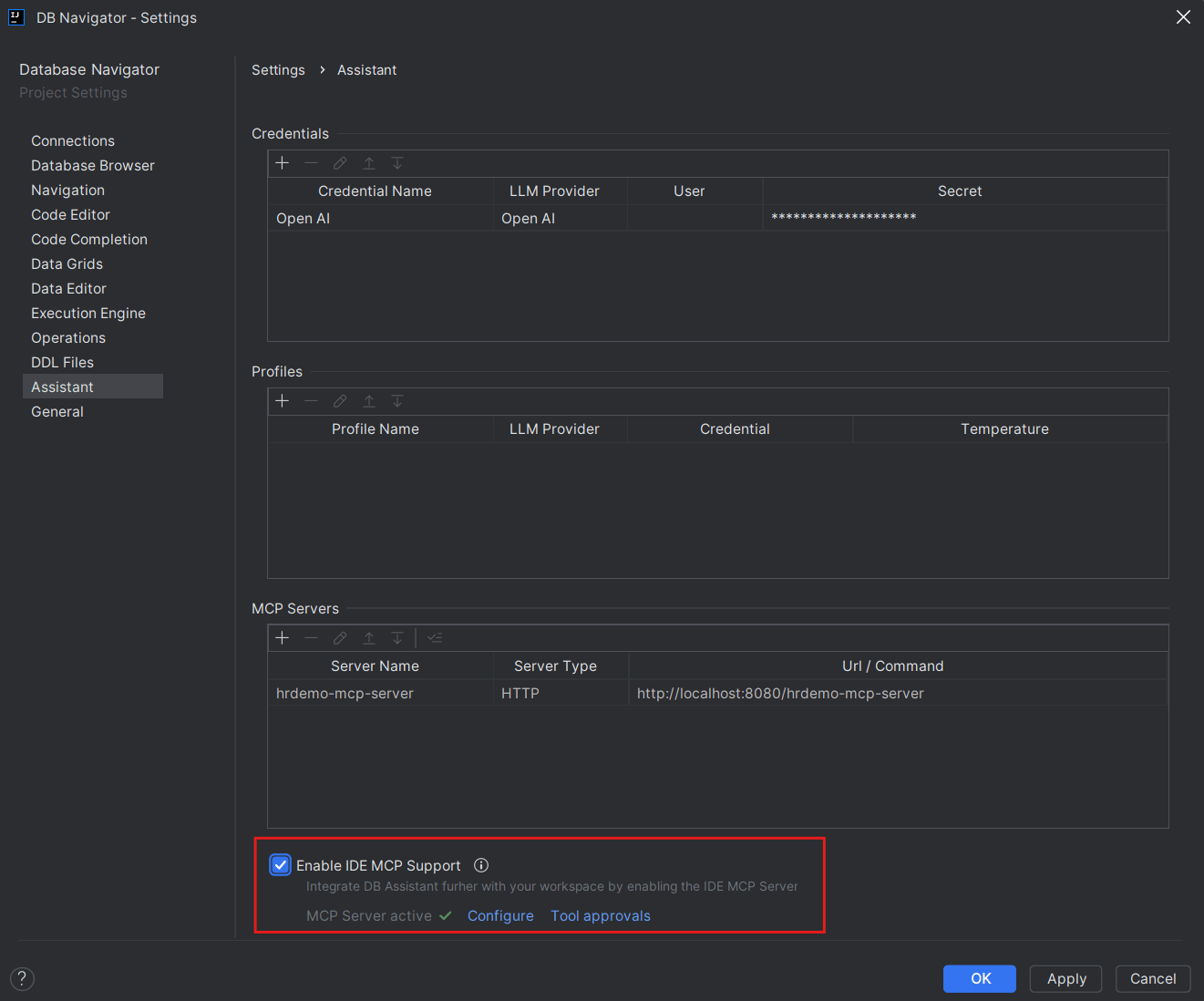Select the masked Secret value cell
The height and width of the screenshot is (1001, 1204).
(965, 219)
